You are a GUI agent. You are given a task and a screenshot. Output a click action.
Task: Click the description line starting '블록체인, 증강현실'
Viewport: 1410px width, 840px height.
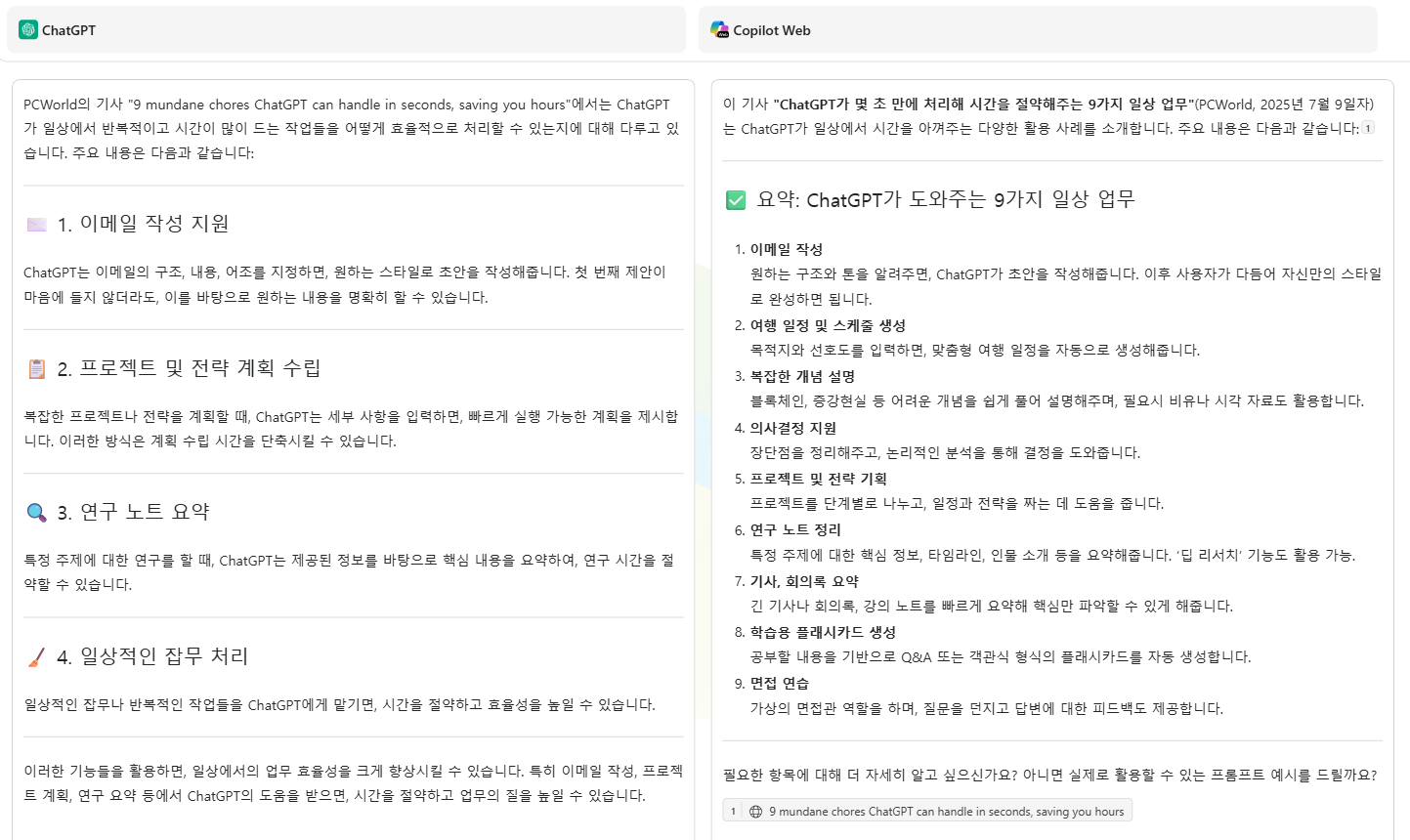(1056, 400)
